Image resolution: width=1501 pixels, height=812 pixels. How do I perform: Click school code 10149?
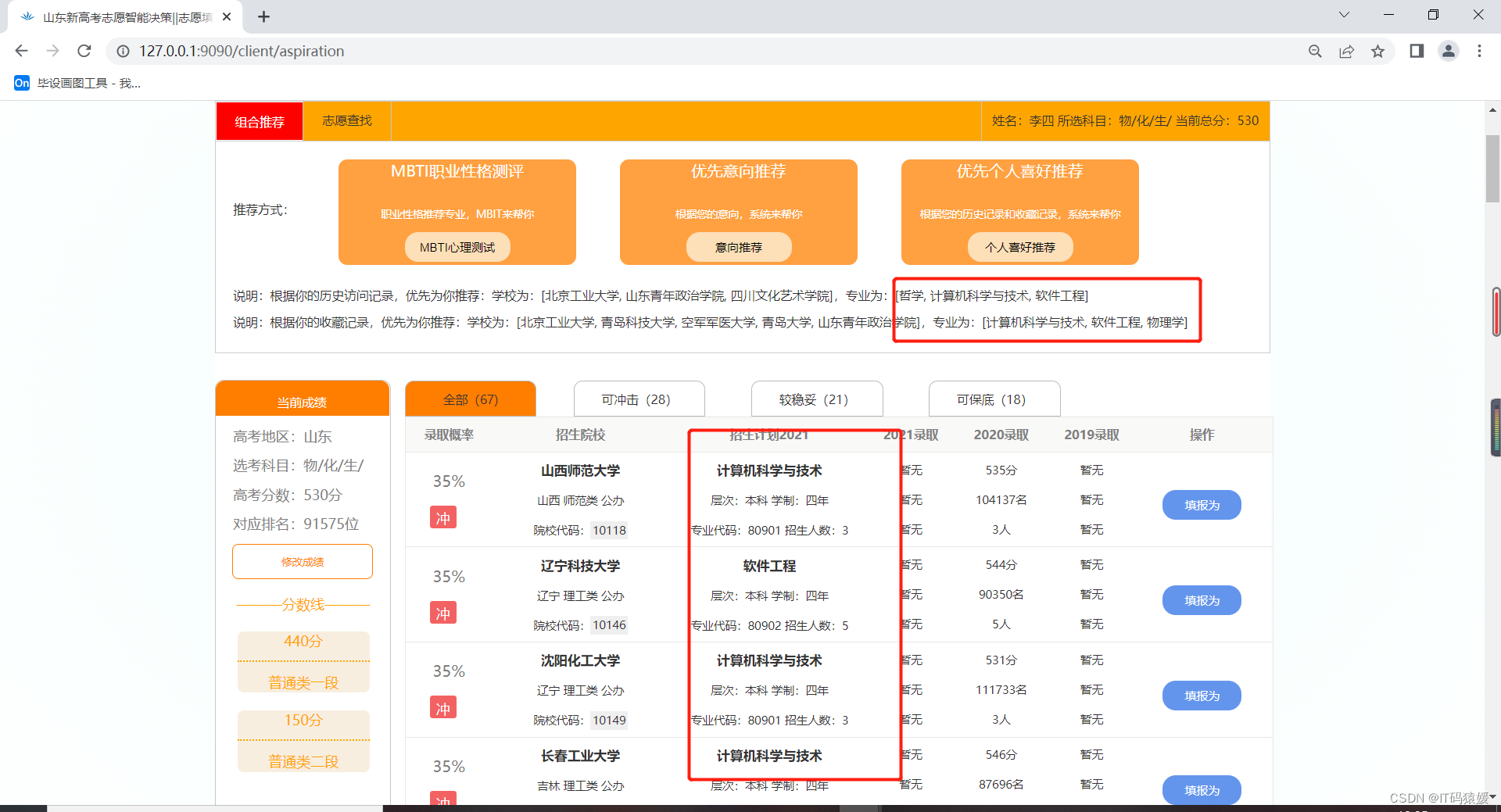(x=609, y=720)
